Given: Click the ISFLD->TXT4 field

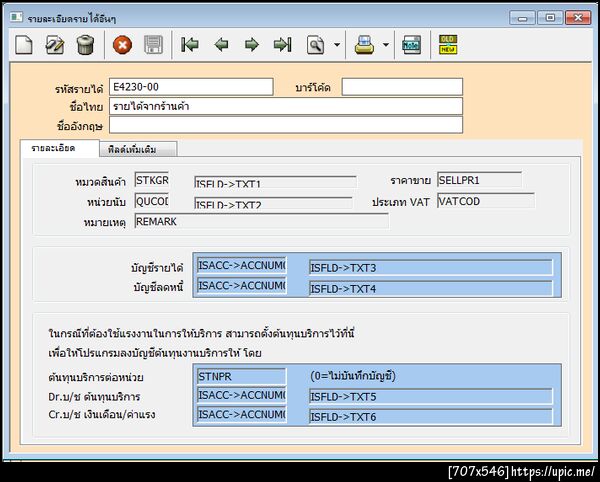Looking at the screenshot, I should pos(430,288).
